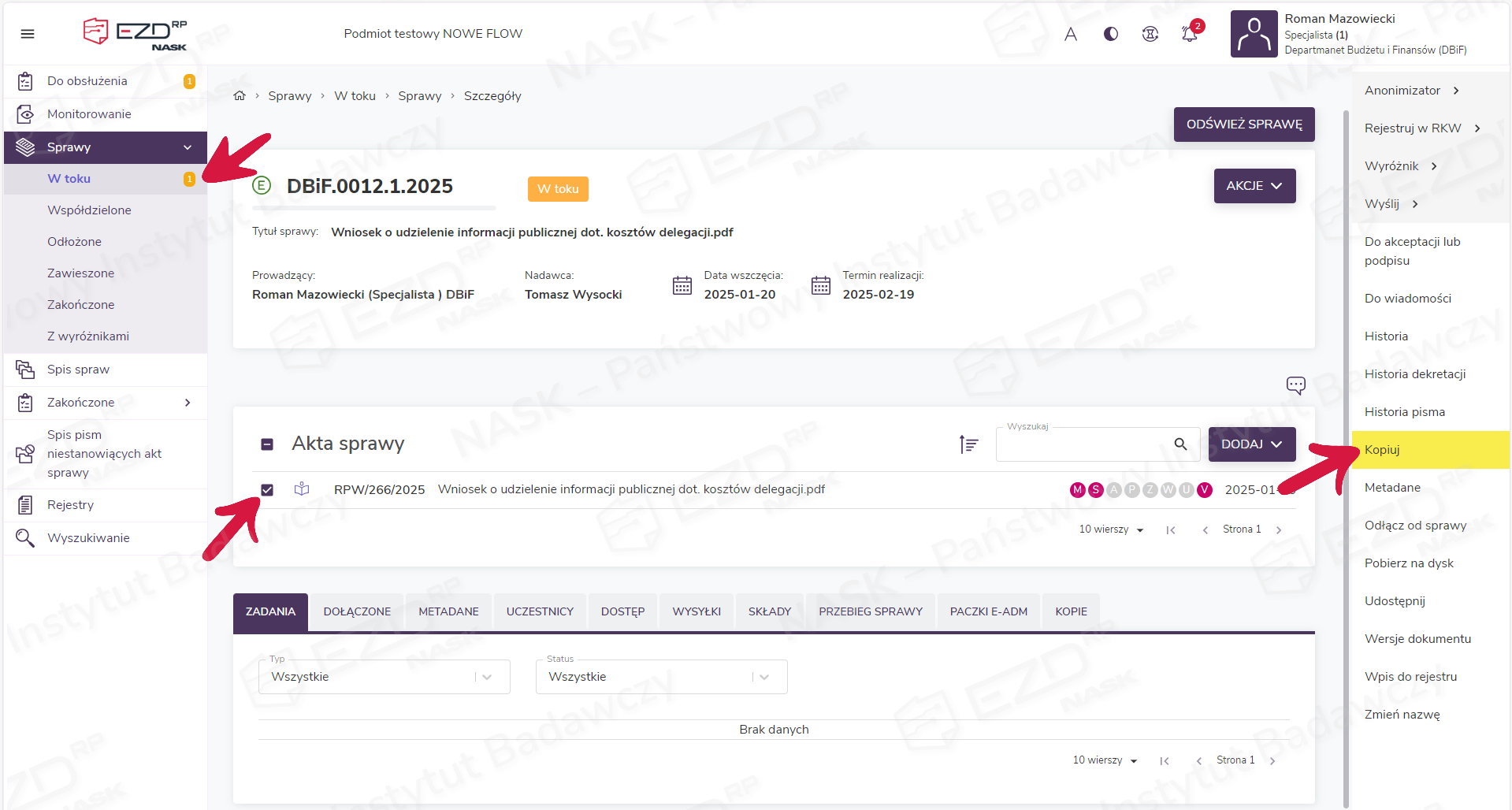1512x810 pixels.
Task: Open the font size accessibility icon
Action: pos(1070,34)
